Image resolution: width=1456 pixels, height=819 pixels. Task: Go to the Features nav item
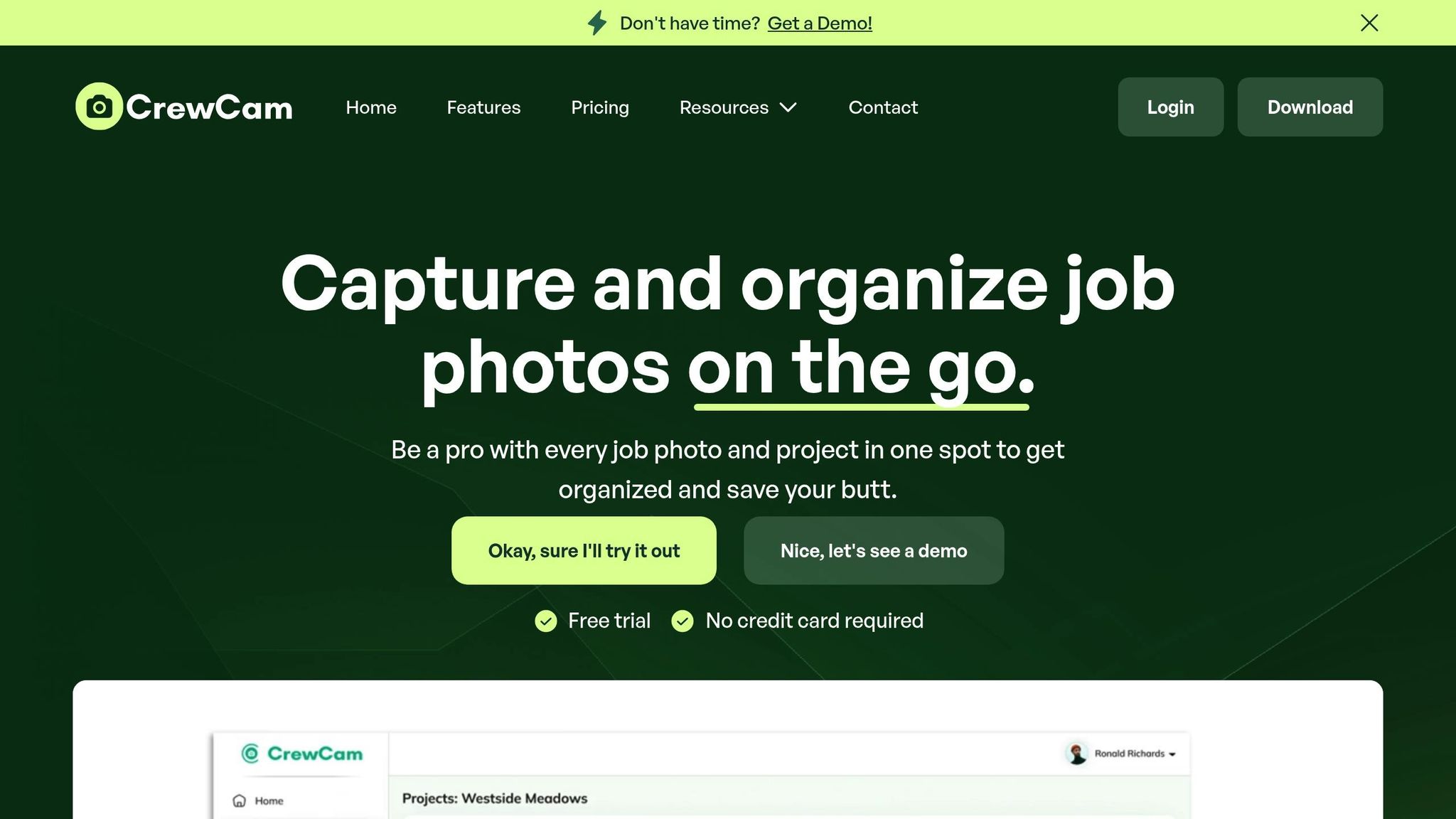483,107
